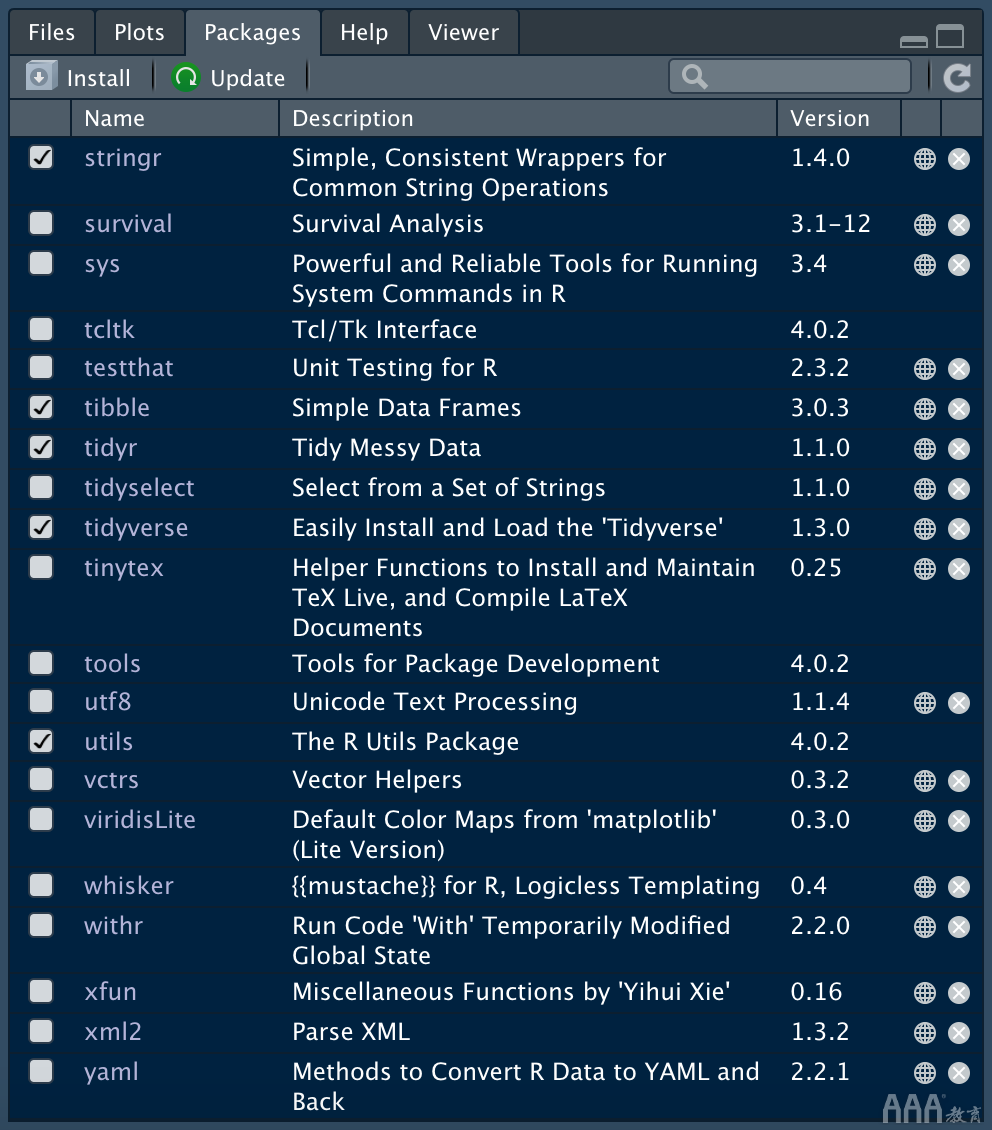
Task: Click the 'Parse XML' description text
Action: point(351,1032)
